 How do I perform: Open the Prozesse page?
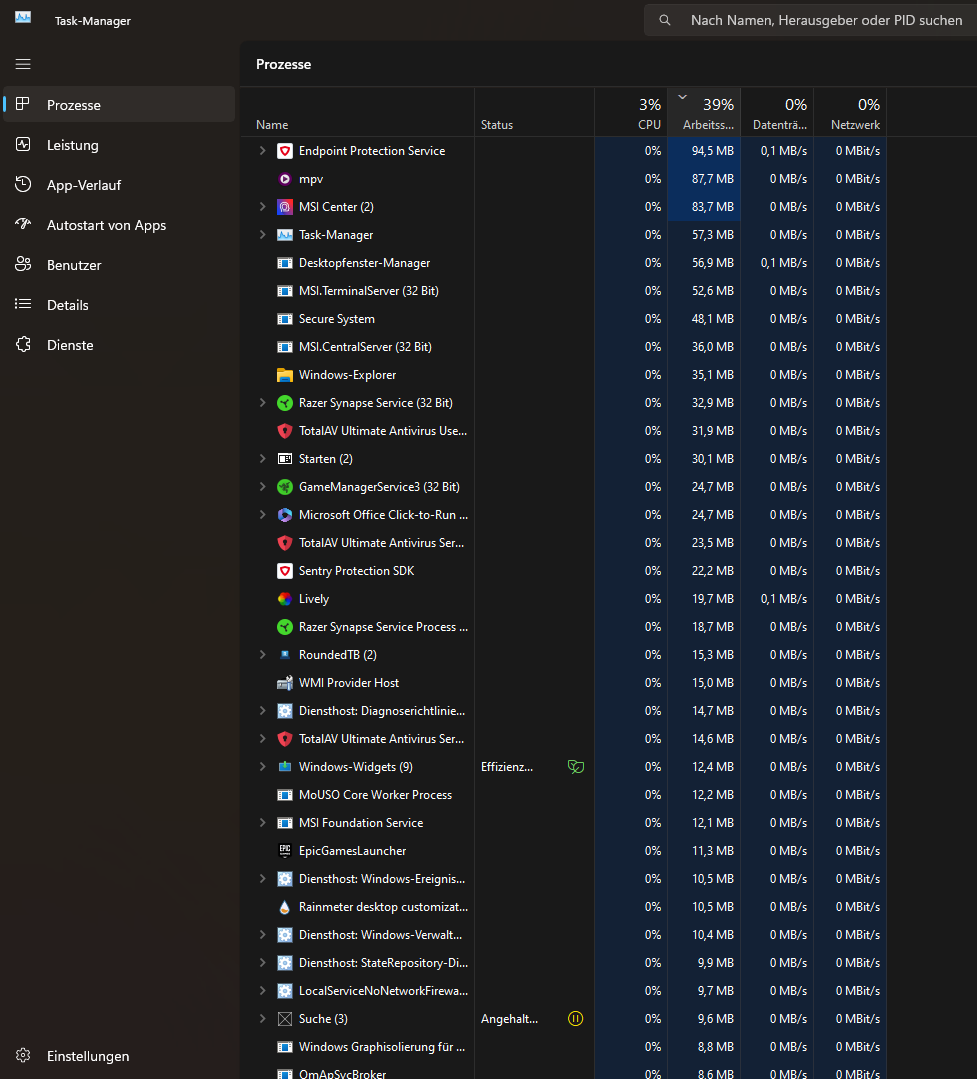pos(119,105)
